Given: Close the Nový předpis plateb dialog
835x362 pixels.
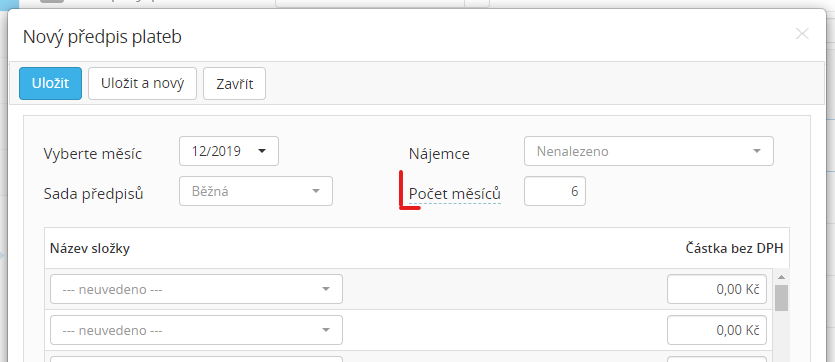Looking at the screenshot, I should click(x=802, y=34).
